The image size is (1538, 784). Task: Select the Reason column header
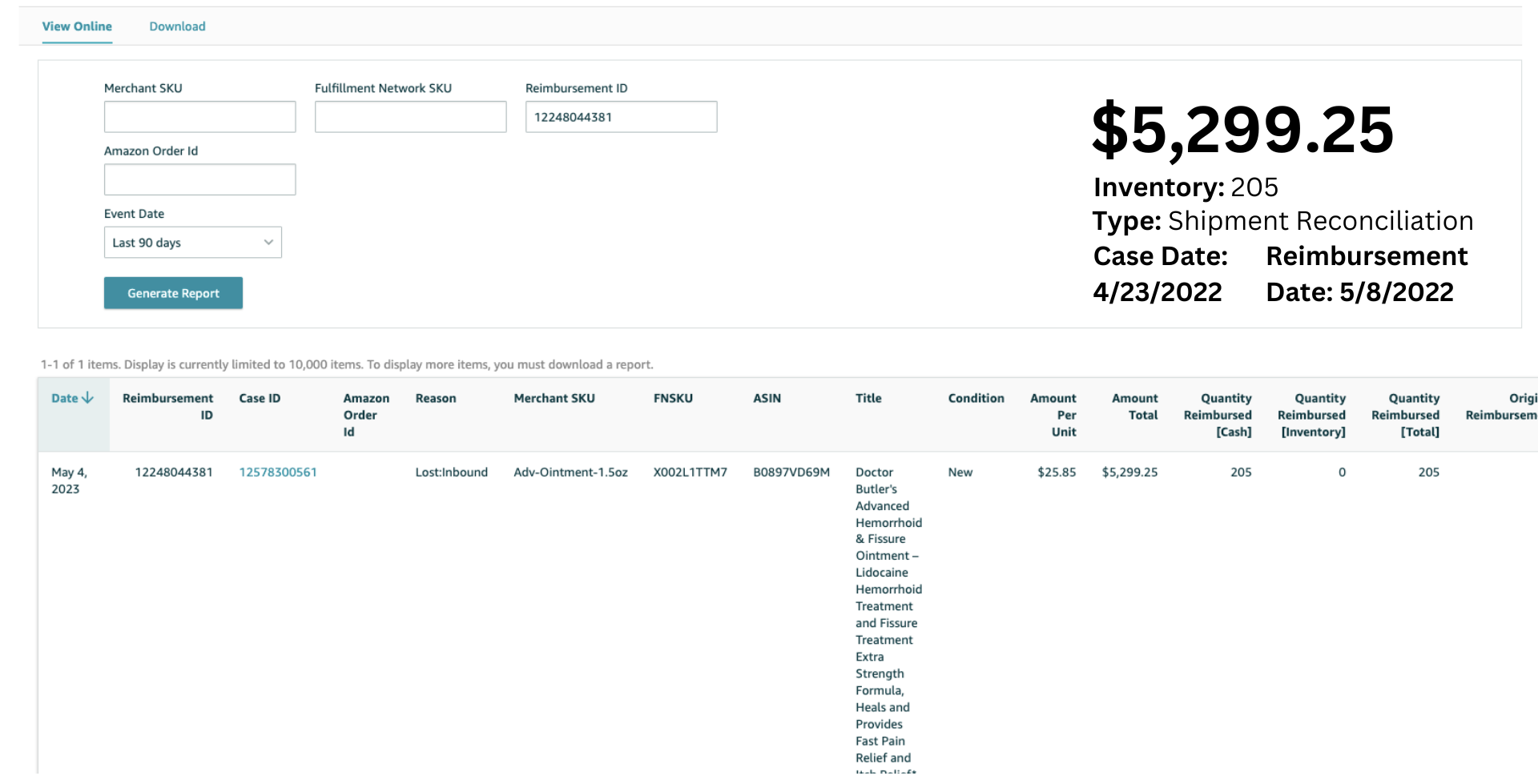tap(435, 398)
